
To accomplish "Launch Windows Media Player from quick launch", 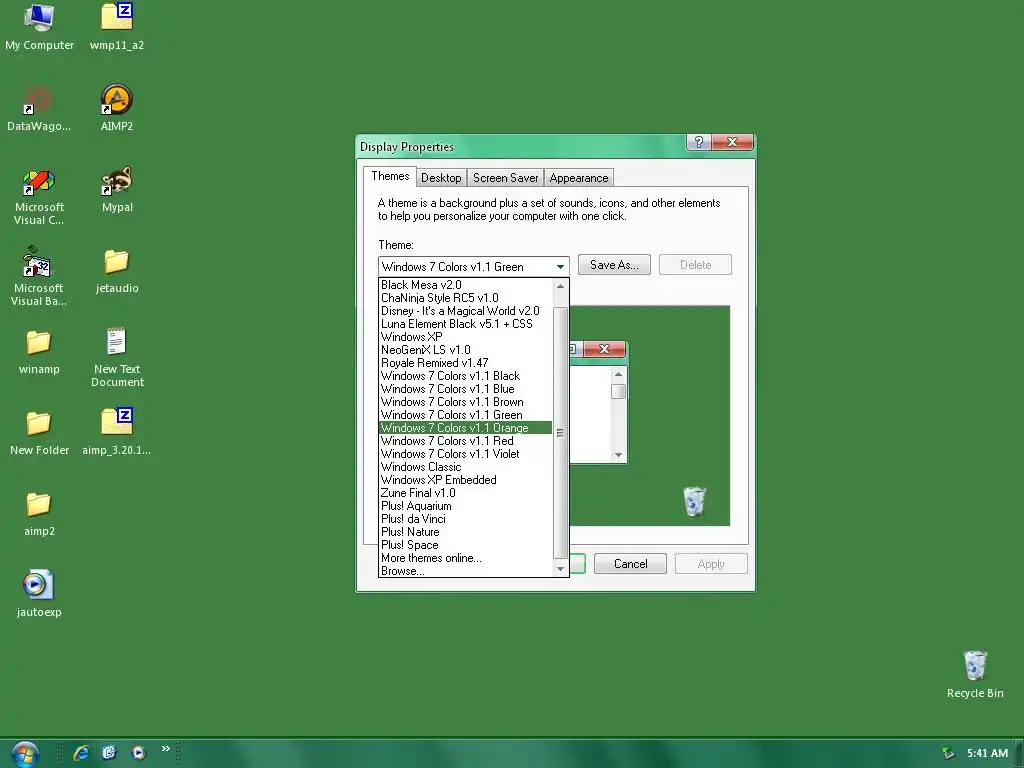I will (x=138, y=753).
